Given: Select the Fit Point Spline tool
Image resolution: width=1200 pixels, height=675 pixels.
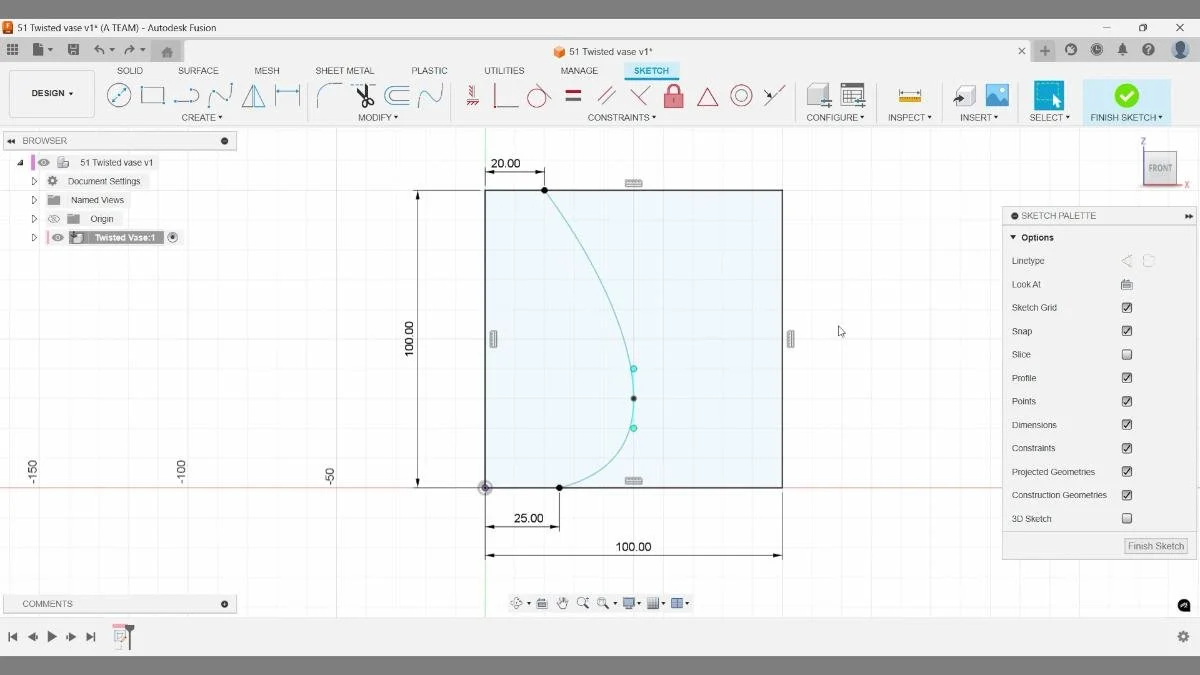Looking at the screenshot, I should [x=220, y=96].
